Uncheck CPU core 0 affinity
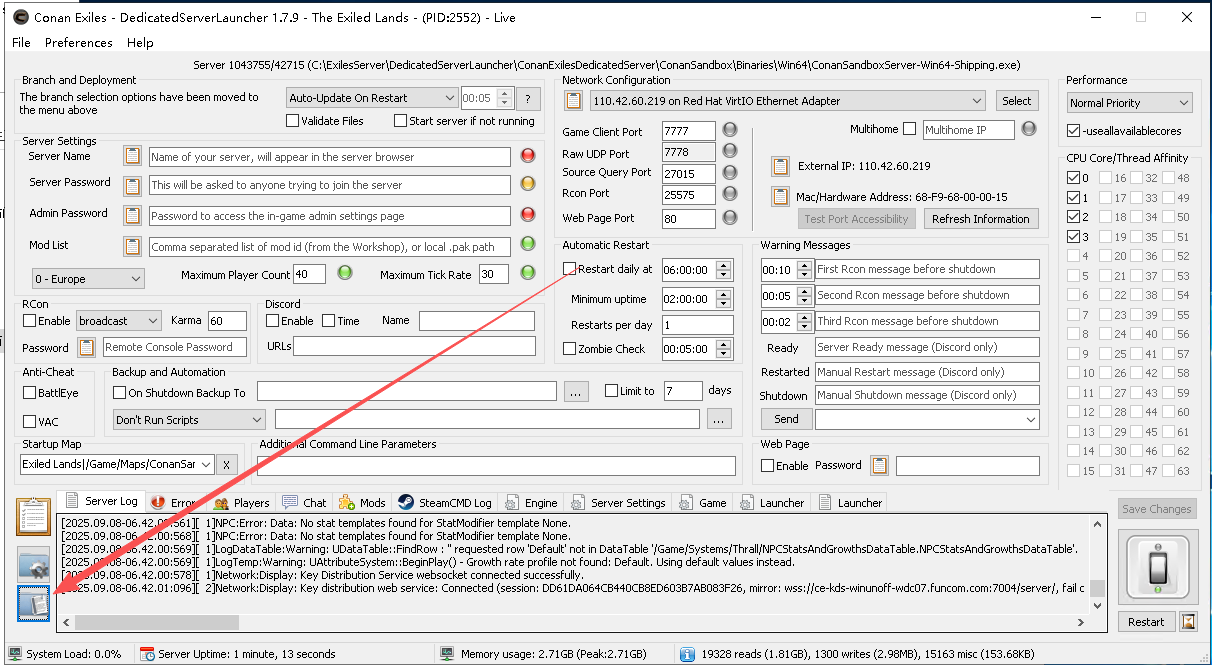 [1073, 179]
